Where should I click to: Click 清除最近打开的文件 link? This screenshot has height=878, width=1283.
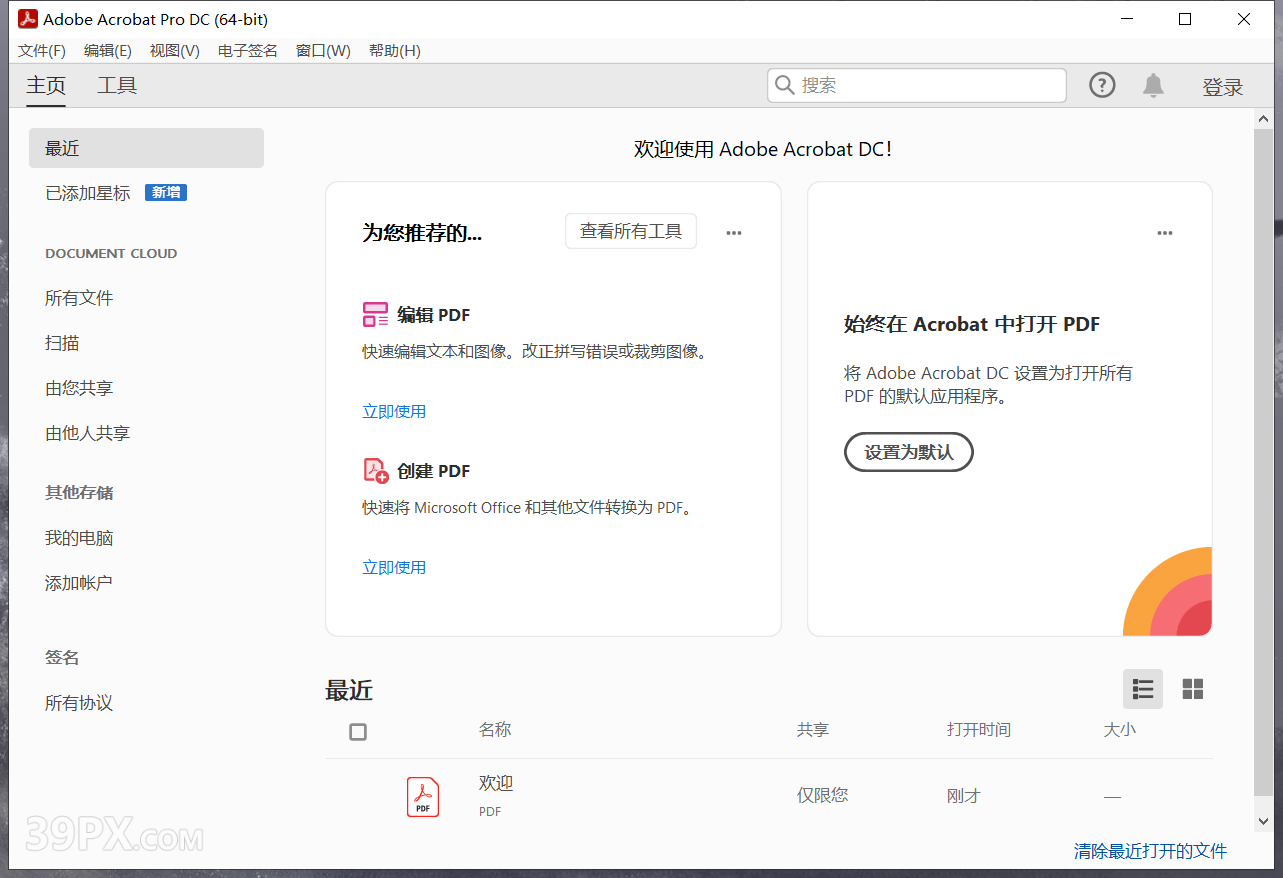tap(1150, 851)
